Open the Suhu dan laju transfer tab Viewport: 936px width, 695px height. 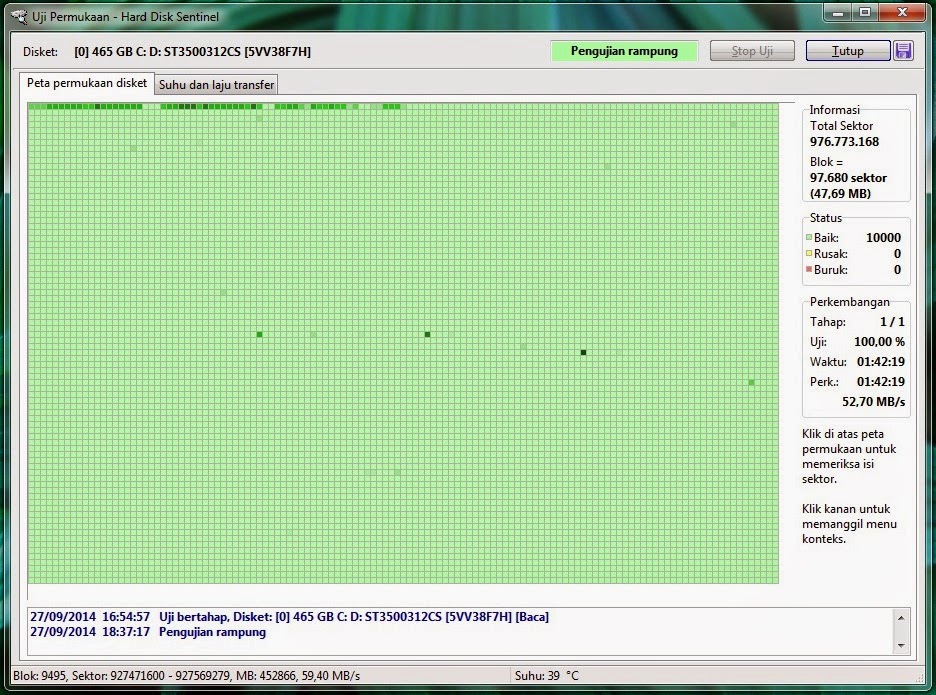216,85
